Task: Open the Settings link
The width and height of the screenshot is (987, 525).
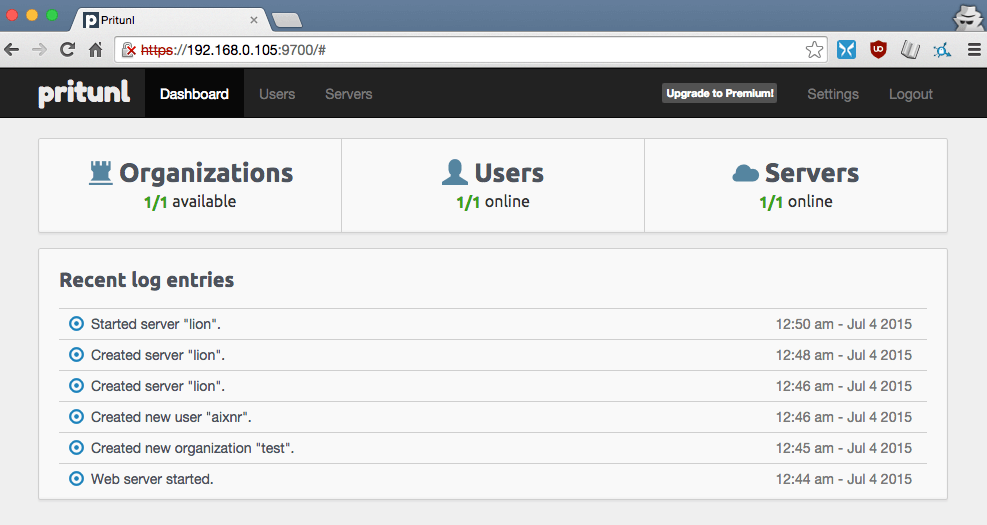Action: click(x=833, y=94)
